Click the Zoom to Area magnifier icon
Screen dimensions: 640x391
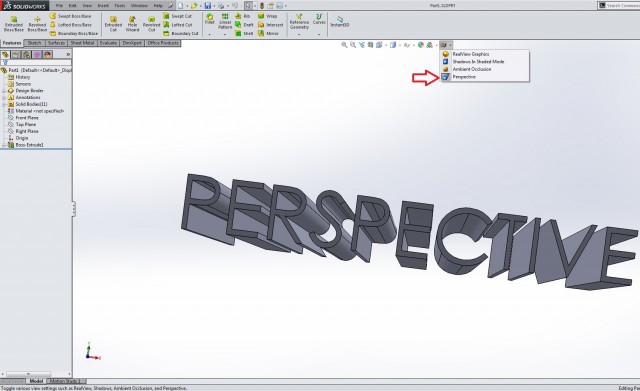353,45
